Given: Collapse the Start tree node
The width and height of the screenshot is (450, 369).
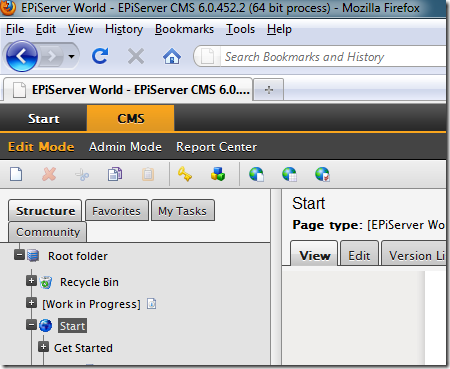Looking at the screenshot, I should click(31, 325).
